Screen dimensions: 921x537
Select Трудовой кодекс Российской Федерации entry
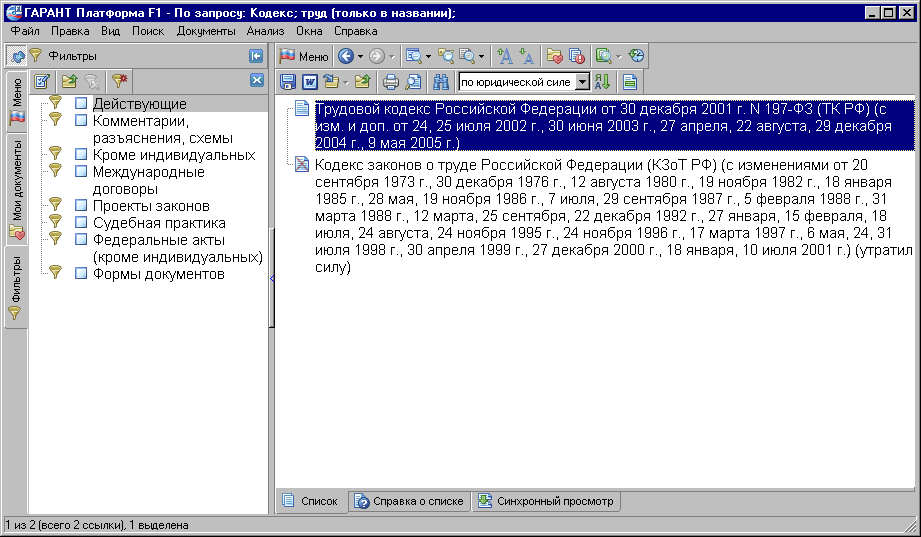point(614,126)
